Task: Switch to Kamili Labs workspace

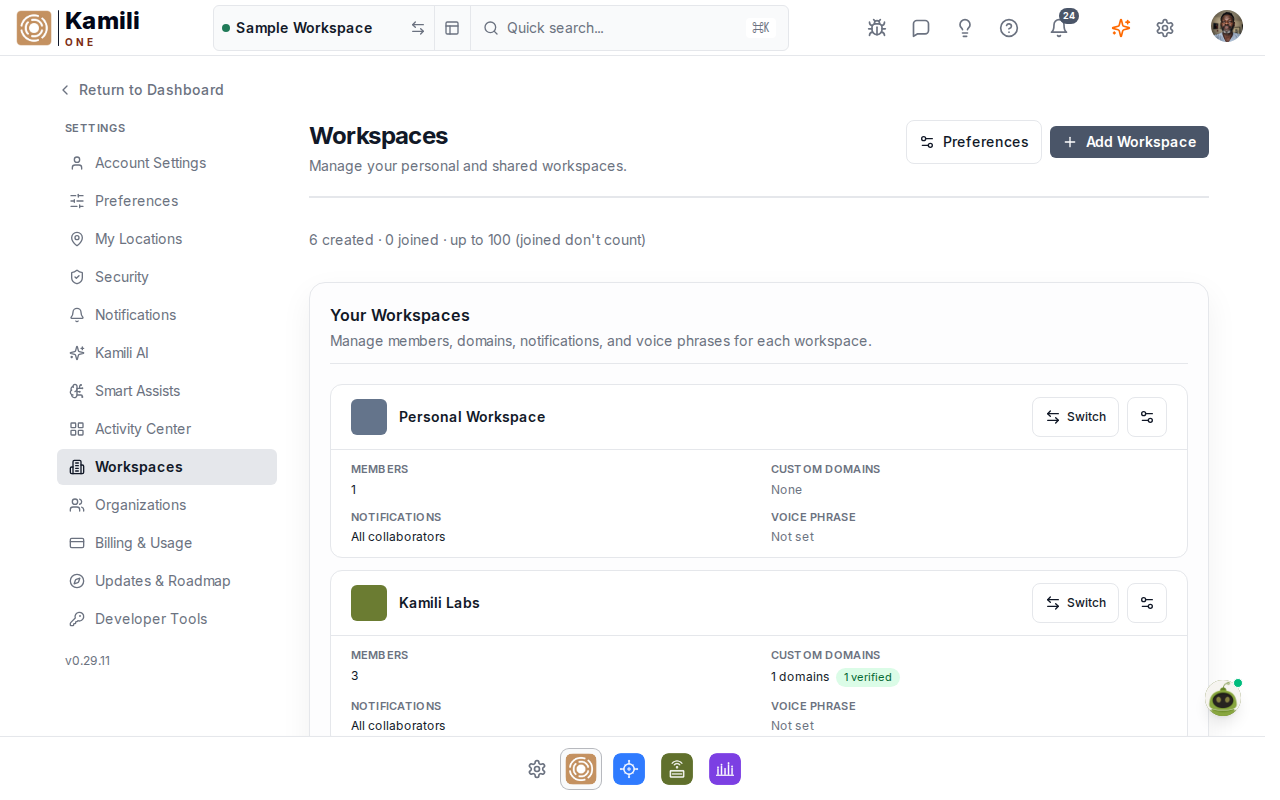Action: (1075, 603)
